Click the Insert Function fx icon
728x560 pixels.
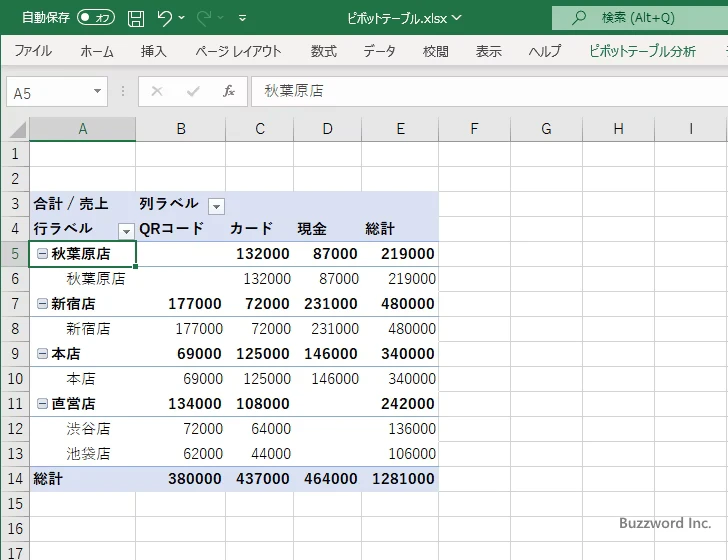[x=228, y=91]
